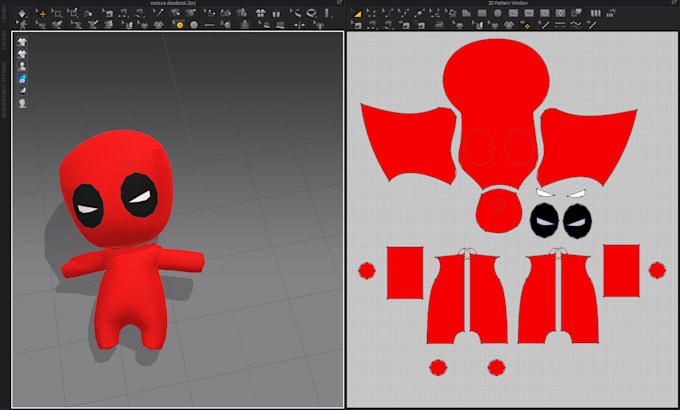Select yellow Edit Pattern triangle in 2D toolbar
680x410 pixels.
[358, 14]
